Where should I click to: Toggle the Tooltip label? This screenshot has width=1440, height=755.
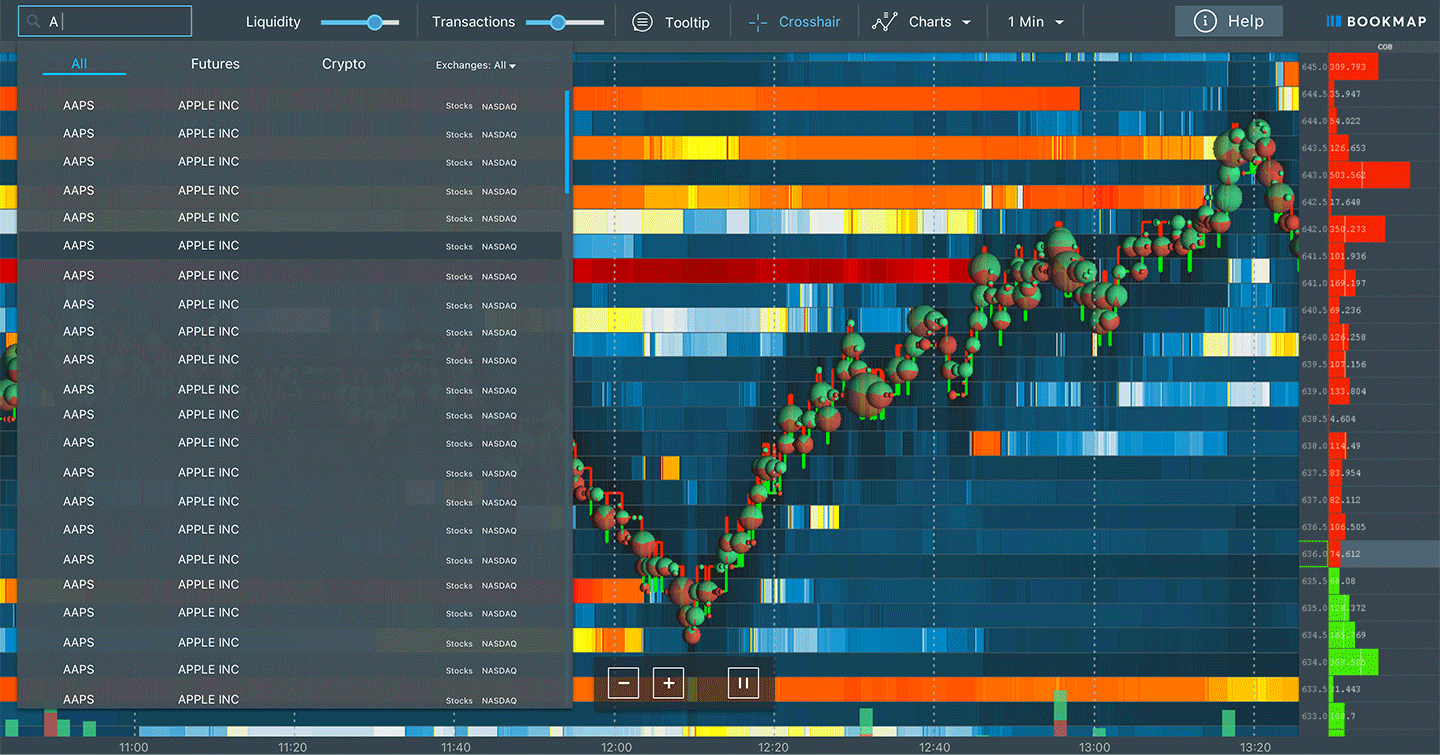687,22
